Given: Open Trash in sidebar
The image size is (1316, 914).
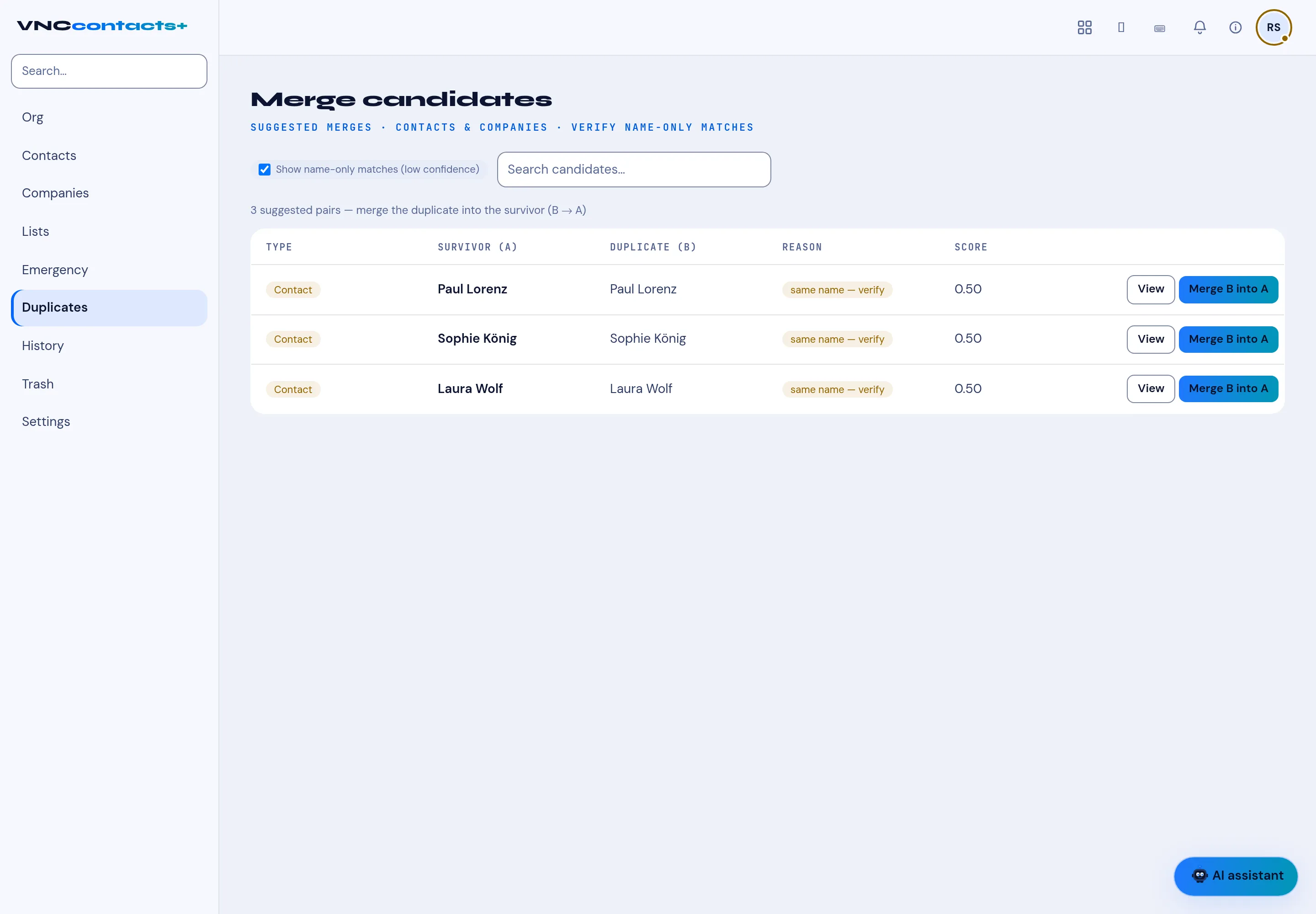Looking at the screenshot, I should [109, 384].
